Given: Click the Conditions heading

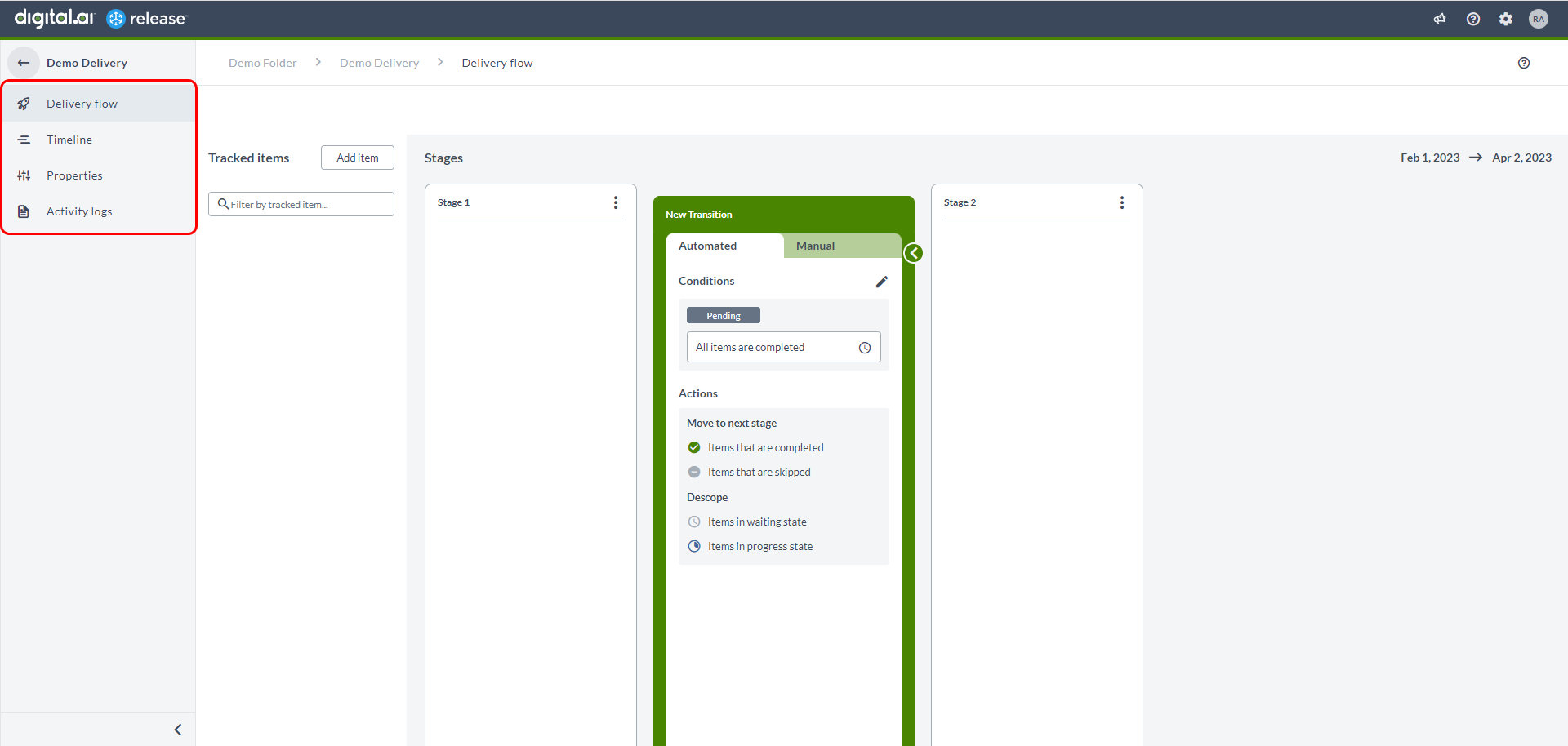Looking at the screenshot, I should pos(706,281).
